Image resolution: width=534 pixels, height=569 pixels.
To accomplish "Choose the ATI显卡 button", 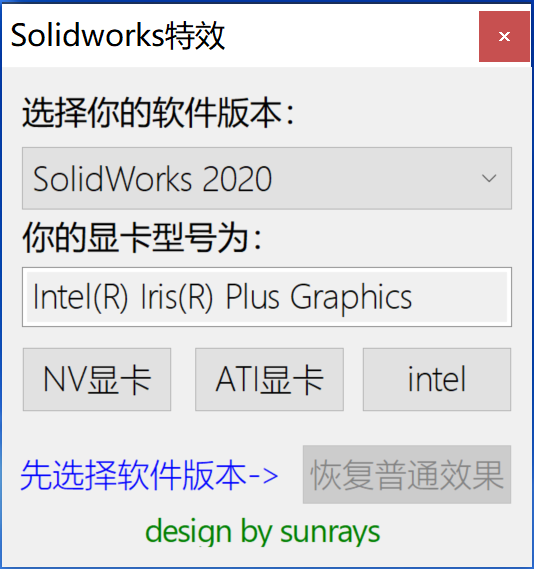I will pos(269,380).
